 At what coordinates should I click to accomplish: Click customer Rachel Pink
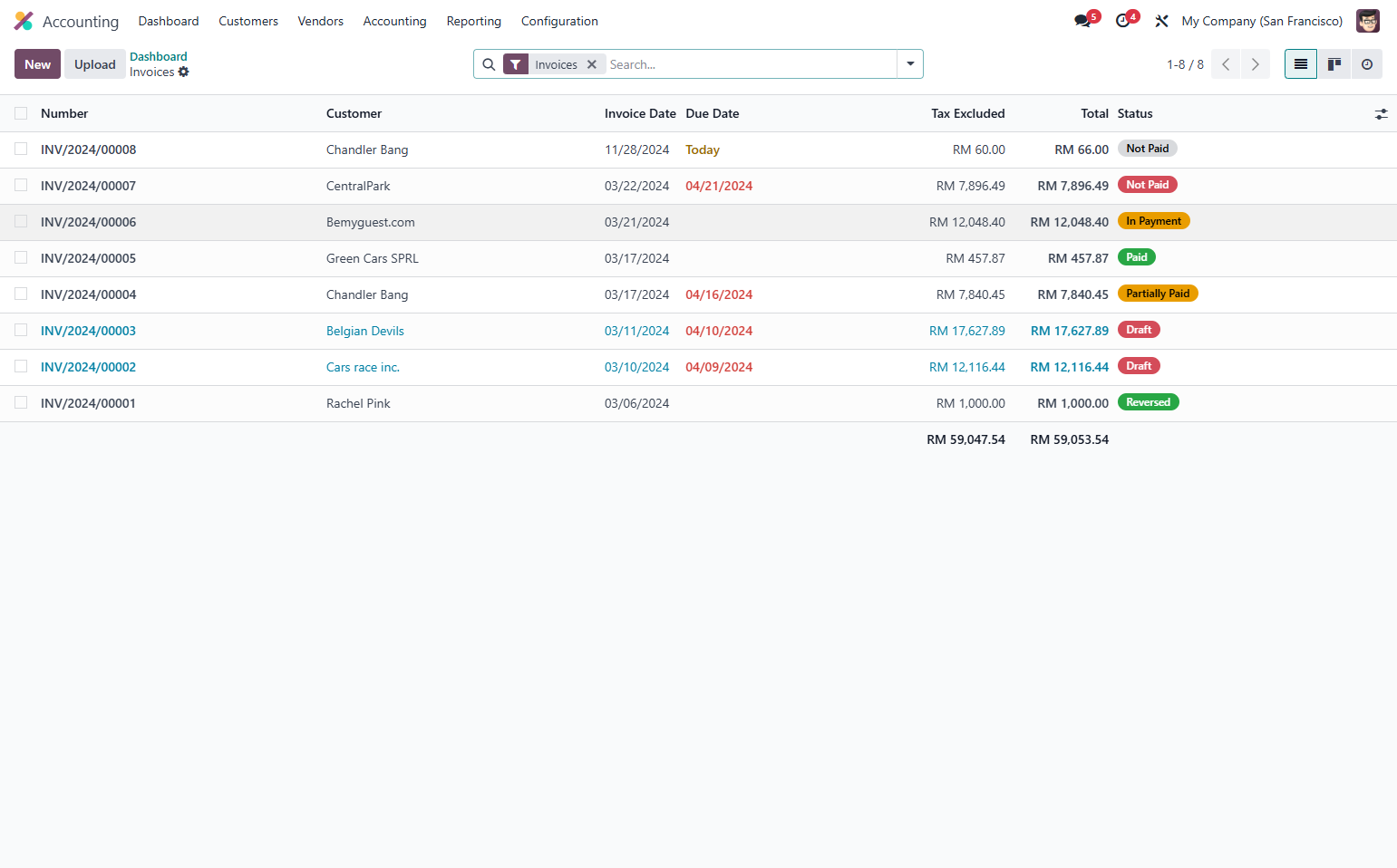pos(358,403)
